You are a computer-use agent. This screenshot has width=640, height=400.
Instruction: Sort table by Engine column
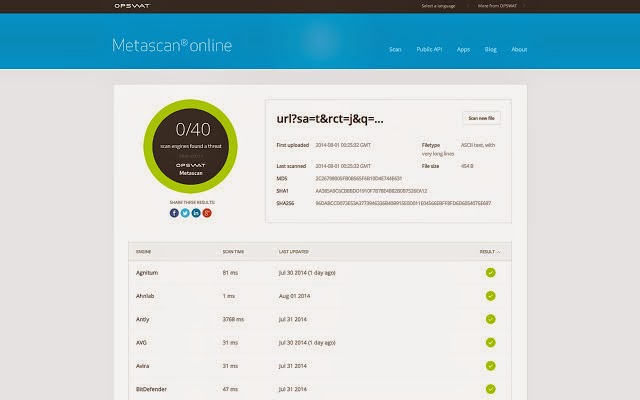point(143,252)
